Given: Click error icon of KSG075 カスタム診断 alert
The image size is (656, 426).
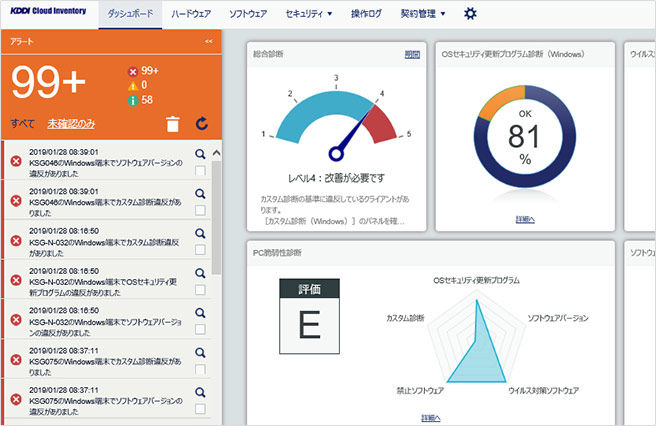Looking at the screenshot, I should tap(16, 360).
